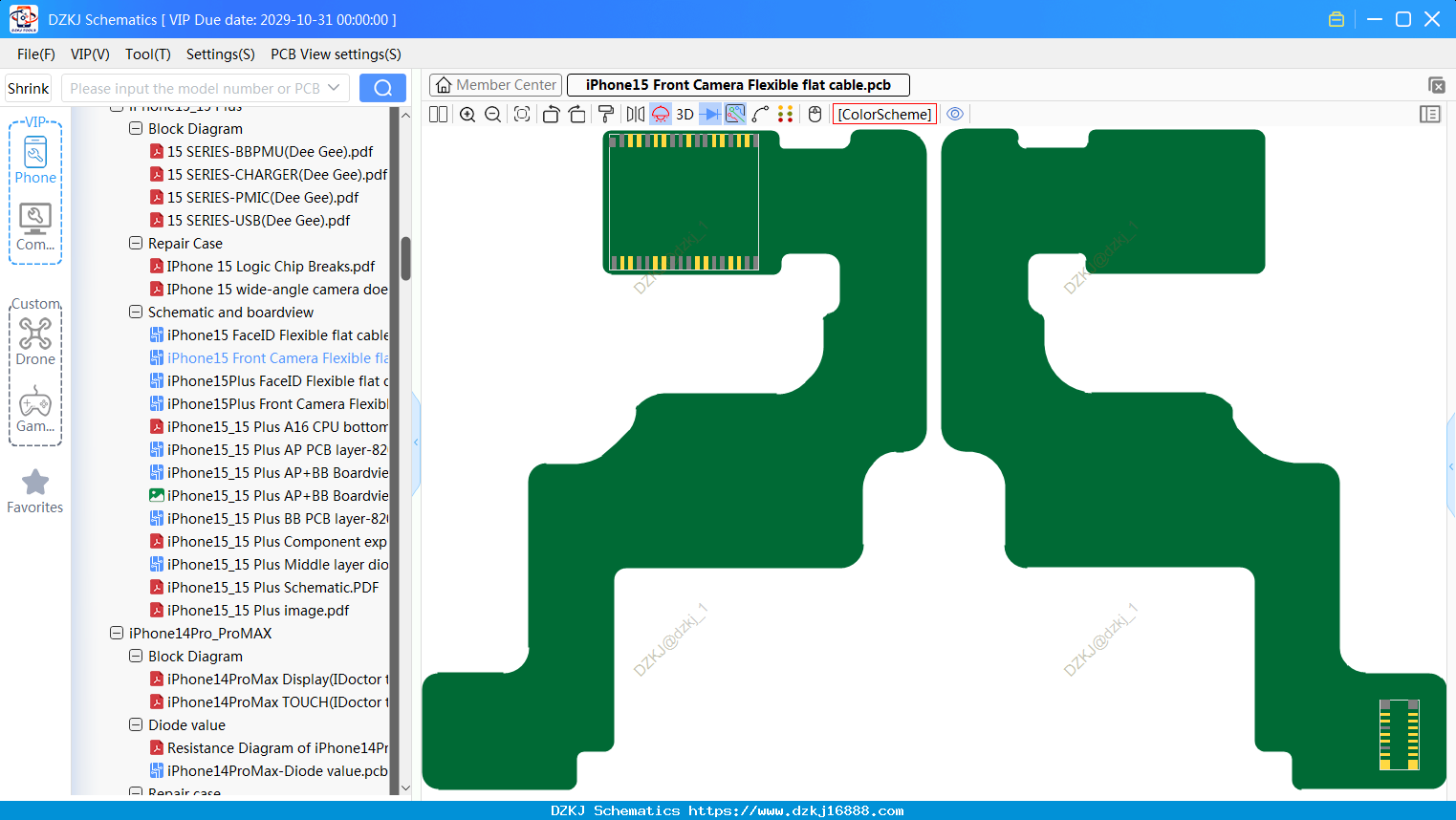The height and width of the screenshot is (820, 1456).
Task: Open the VIP(V) menu
Action: coord(90,54)
